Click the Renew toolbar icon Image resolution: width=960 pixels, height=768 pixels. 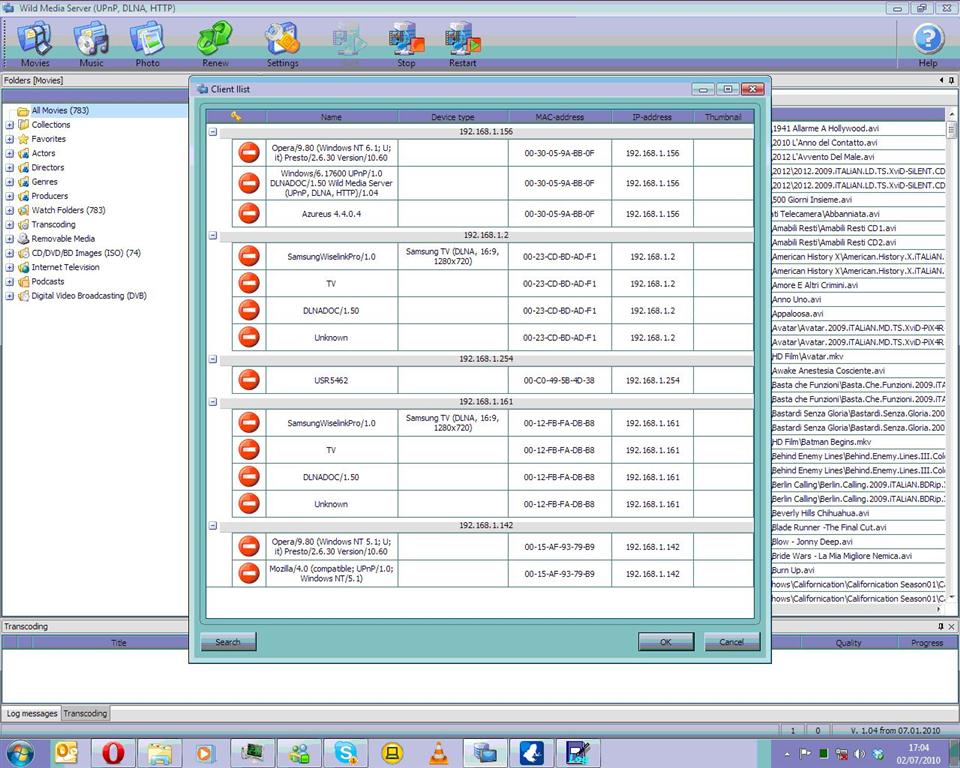(215, 43)
